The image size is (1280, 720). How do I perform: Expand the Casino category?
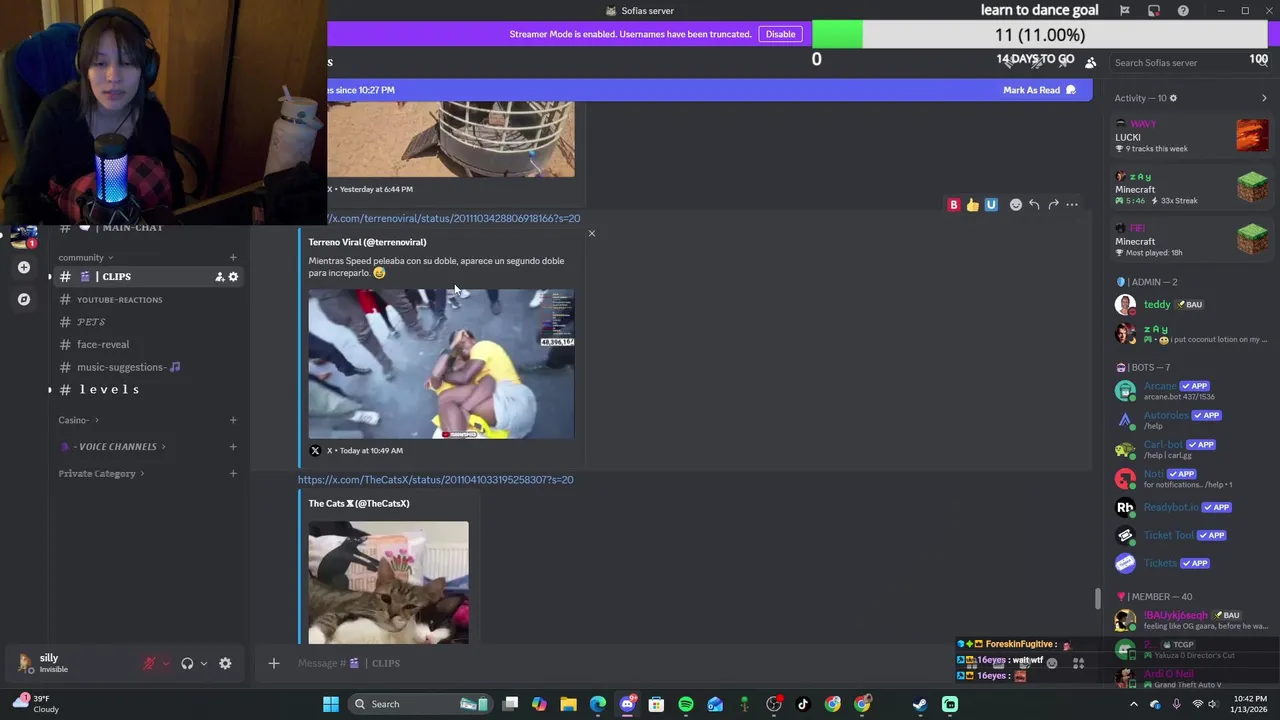[78, 420]
